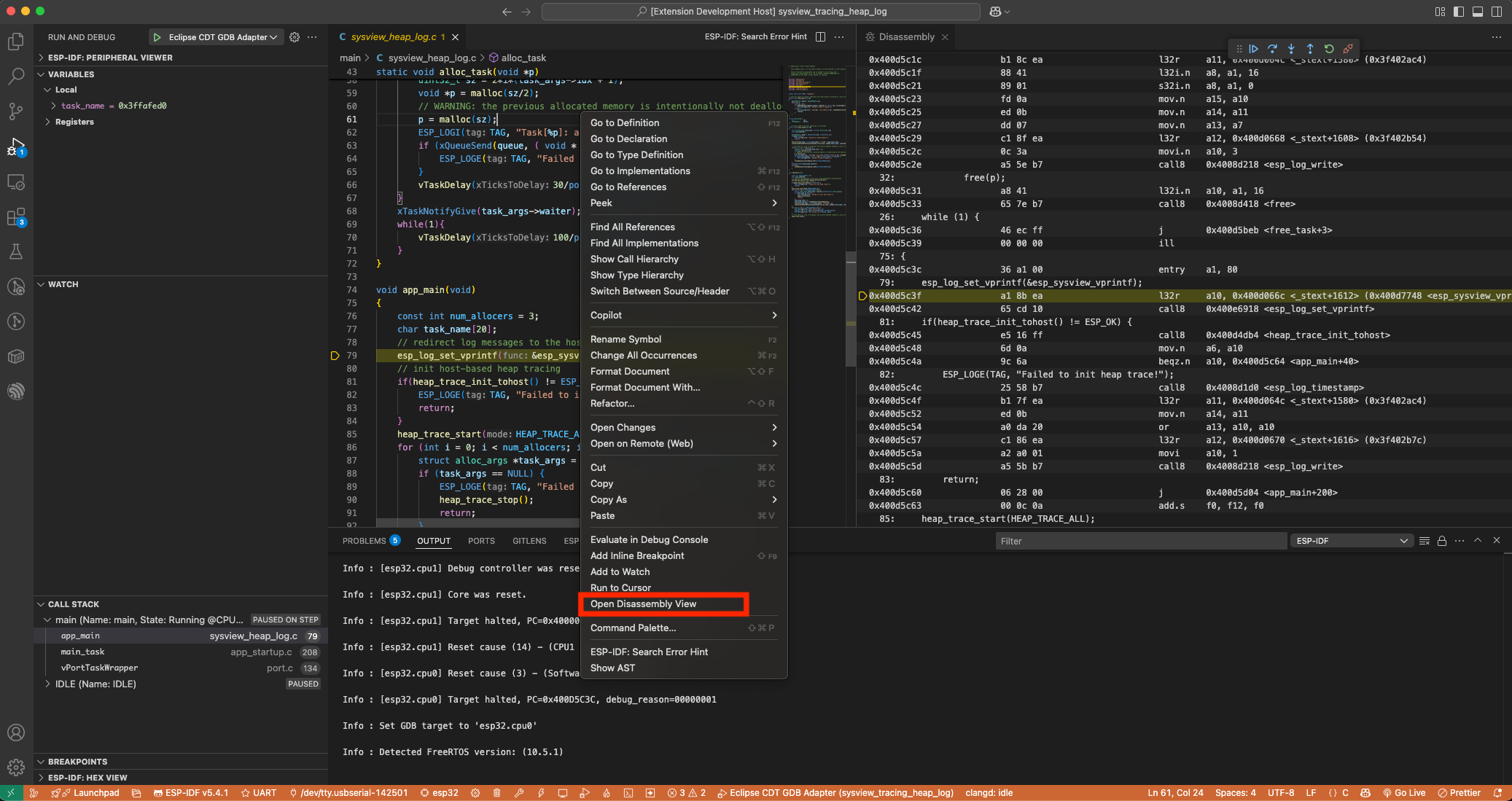The image size is (1512, 801).
Task: Open the Source Control view in activity bar
Action: click(16, 111)
